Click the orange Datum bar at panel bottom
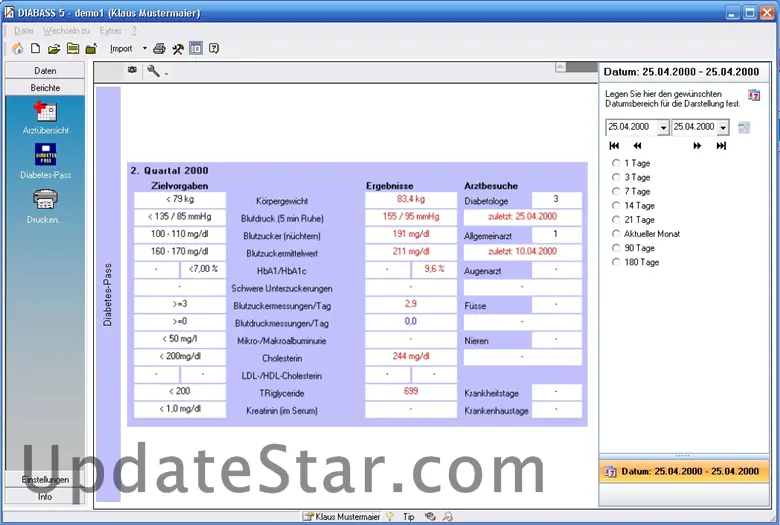 click(684, 471)
